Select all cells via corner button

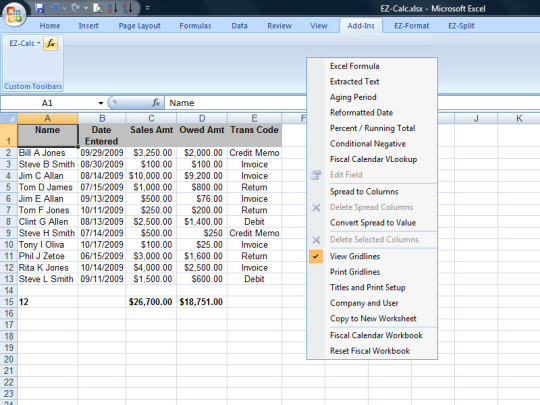[9, 118]
